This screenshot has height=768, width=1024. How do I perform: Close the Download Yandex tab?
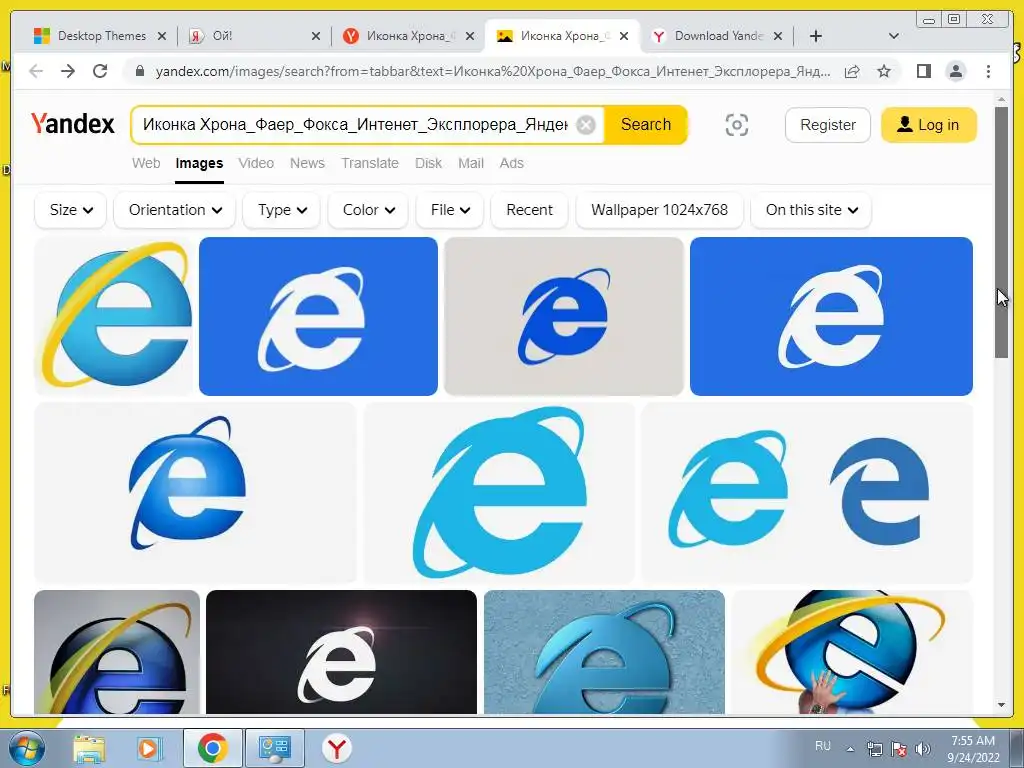click(x=778, y=37)
